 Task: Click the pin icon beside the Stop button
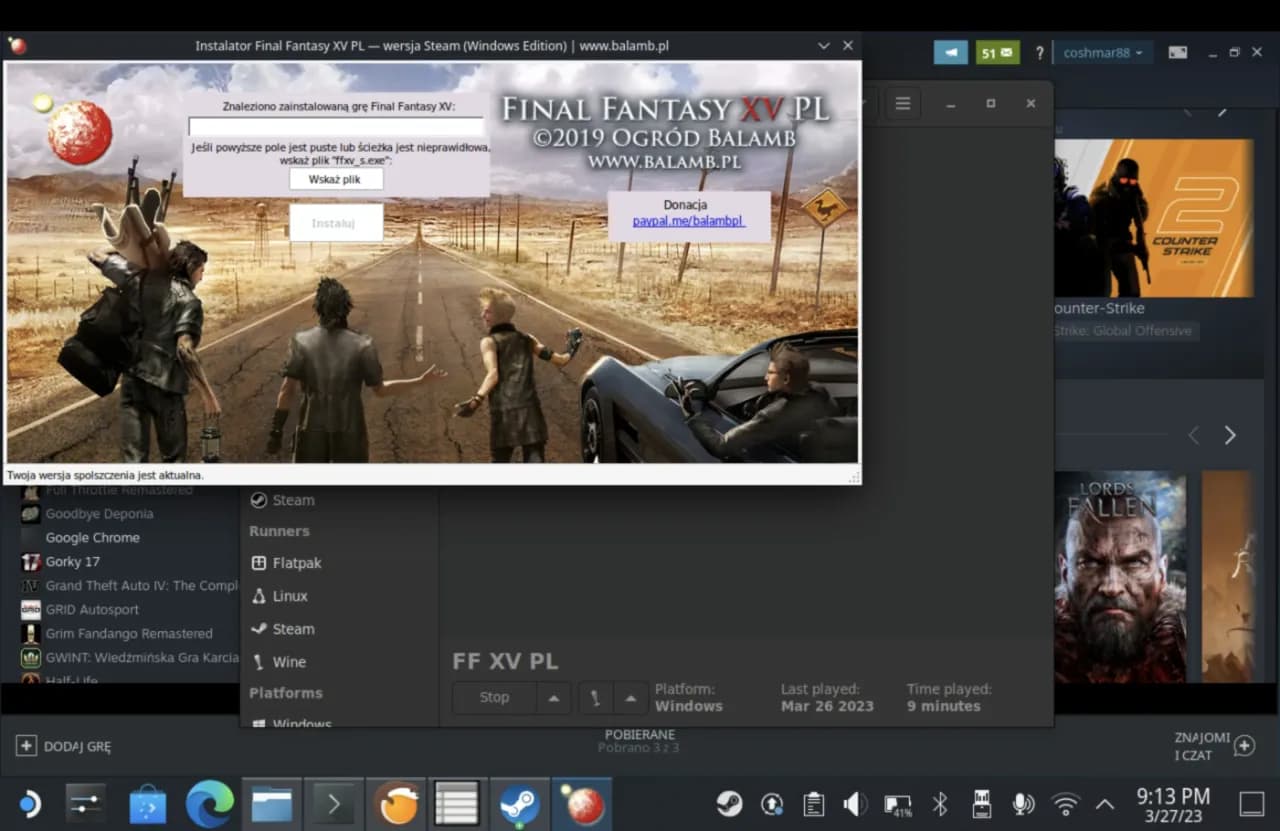(x=593, y=697)
